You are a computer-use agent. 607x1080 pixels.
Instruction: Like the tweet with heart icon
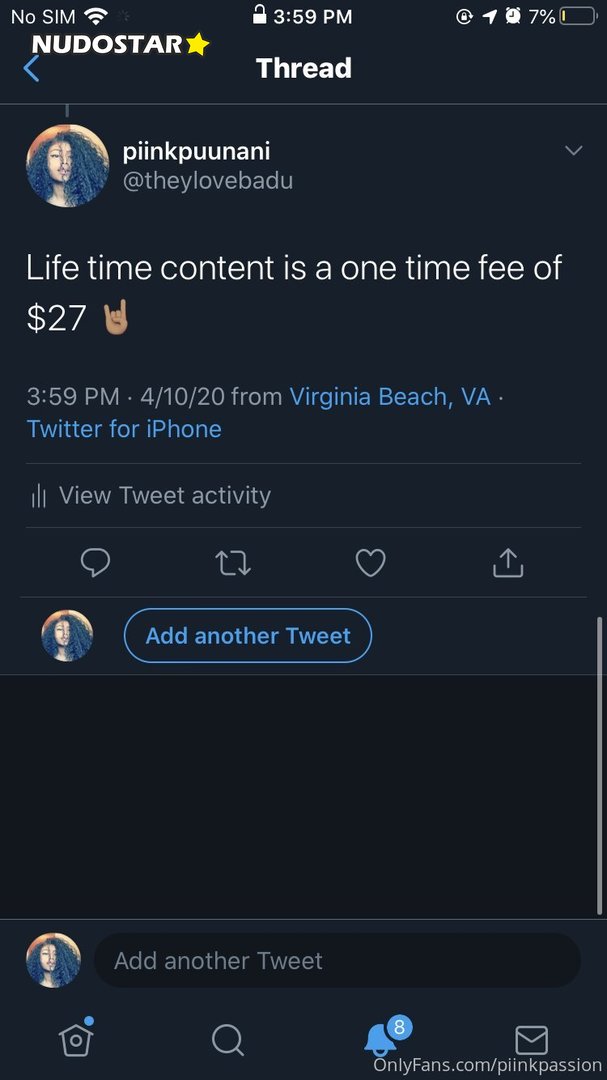[371, 563]
